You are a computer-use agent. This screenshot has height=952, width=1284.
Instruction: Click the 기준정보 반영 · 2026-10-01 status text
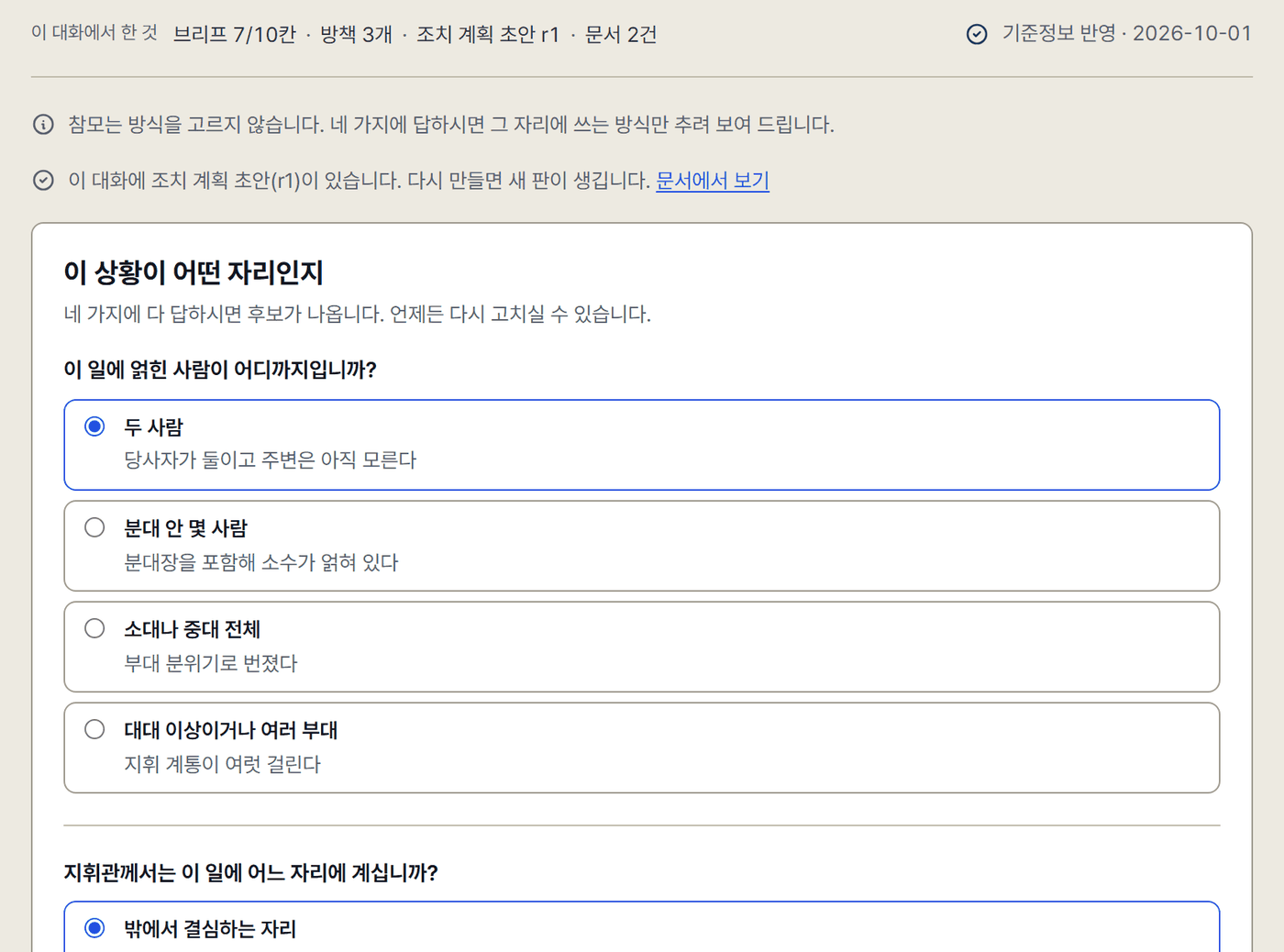point(1127,34)
